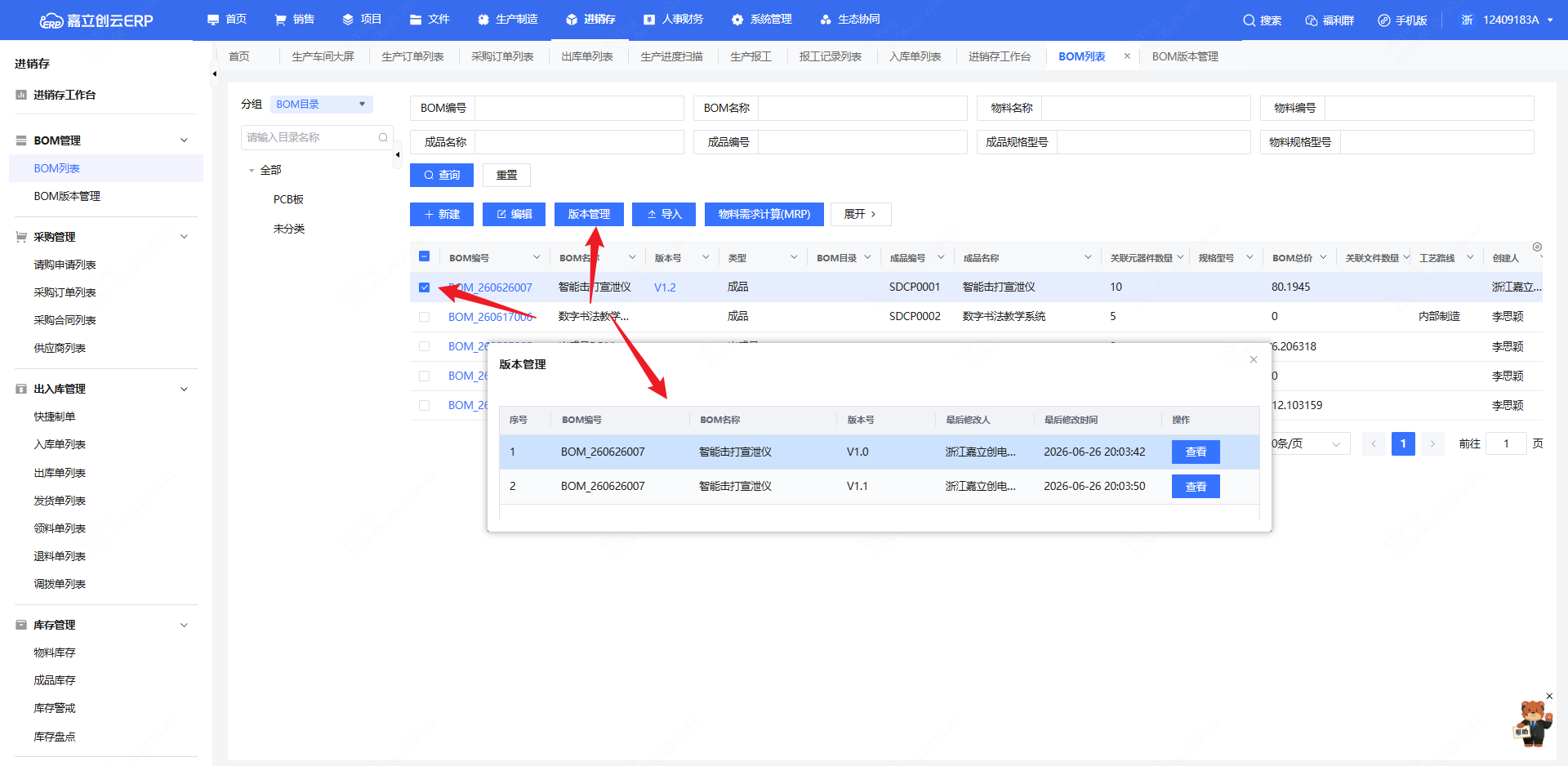Open the 分组 BOM目录 dropdown
Screen dimensions: 1568x766
321,105
